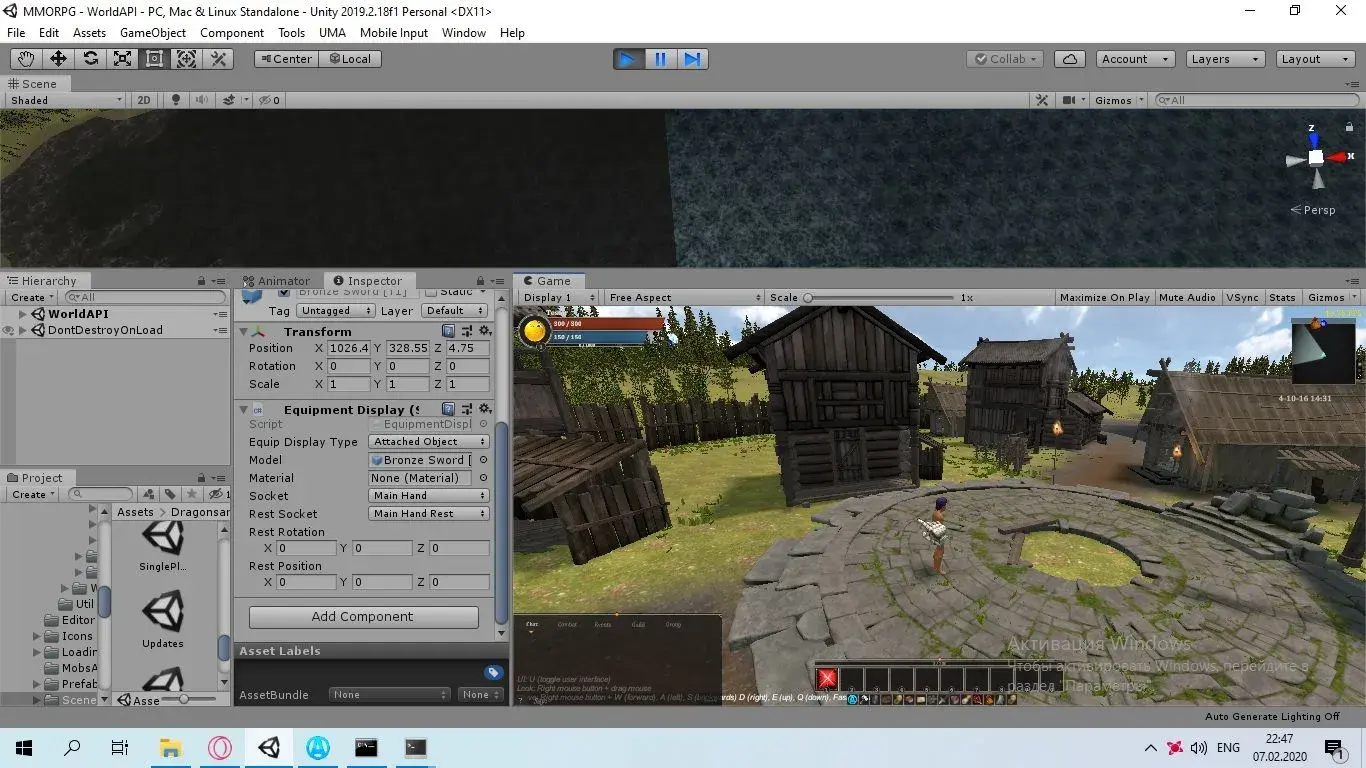Click the Add Component button
Viewport: 1366px width, 768px height.
[363, 617]
